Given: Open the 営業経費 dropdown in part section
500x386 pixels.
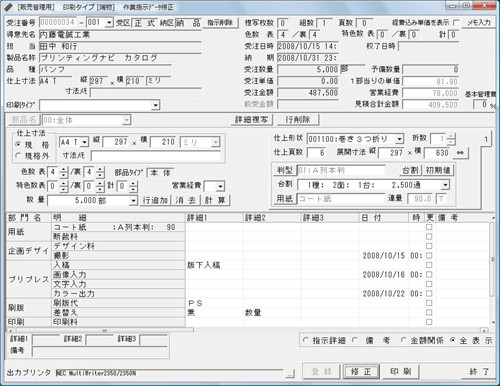Looking at the screenshot, I should [x=220, y=187].
